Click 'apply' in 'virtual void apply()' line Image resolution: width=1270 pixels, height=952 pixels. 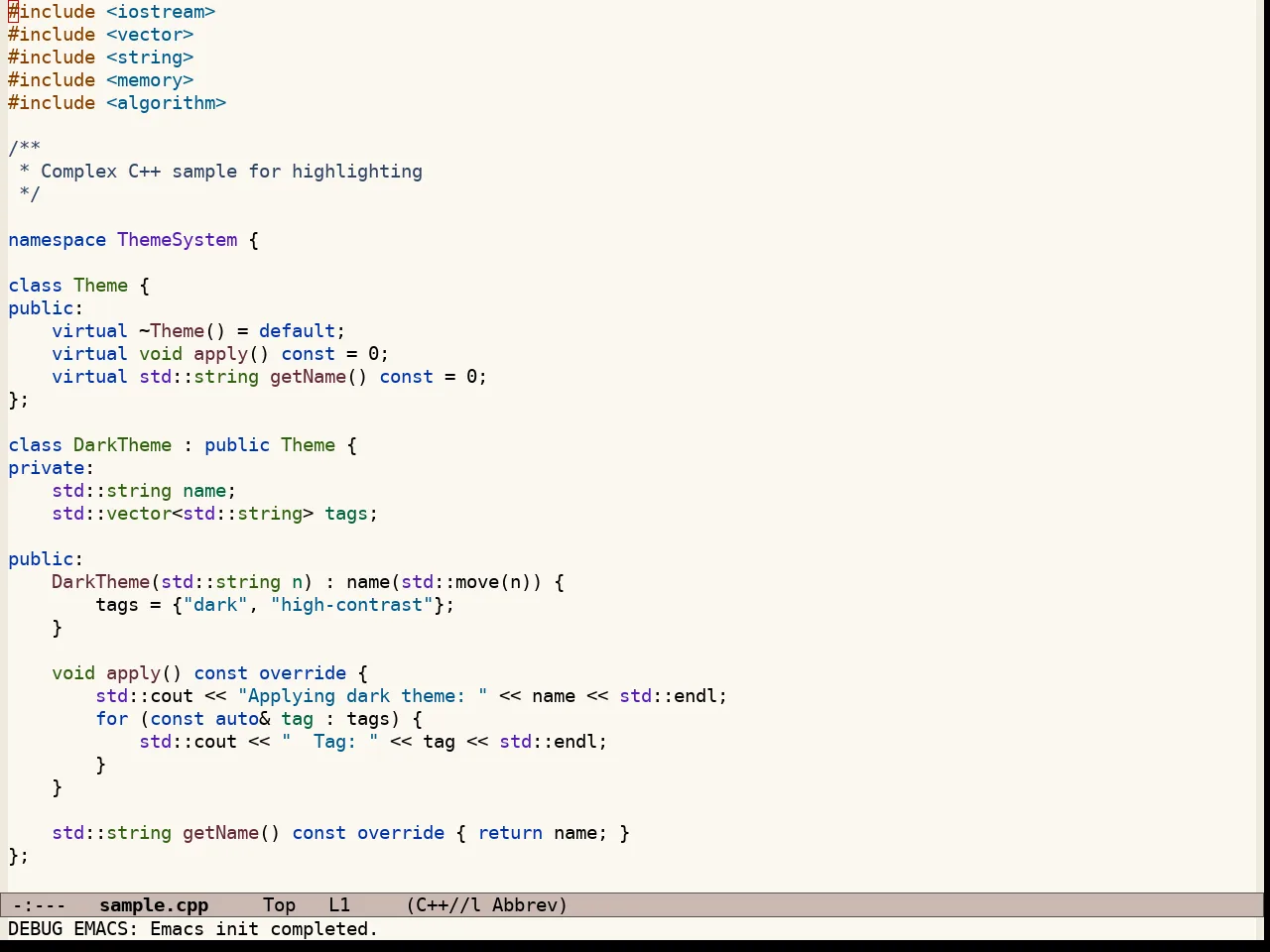click(x=220, y=354)
